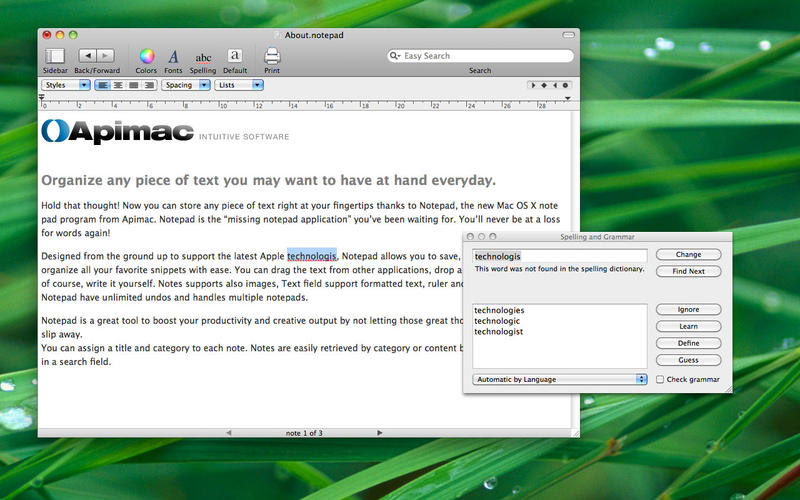Click the Ignore button
The height and width of the screenshot is (500, 800).
pyautogui.click(x=688, y=310)
